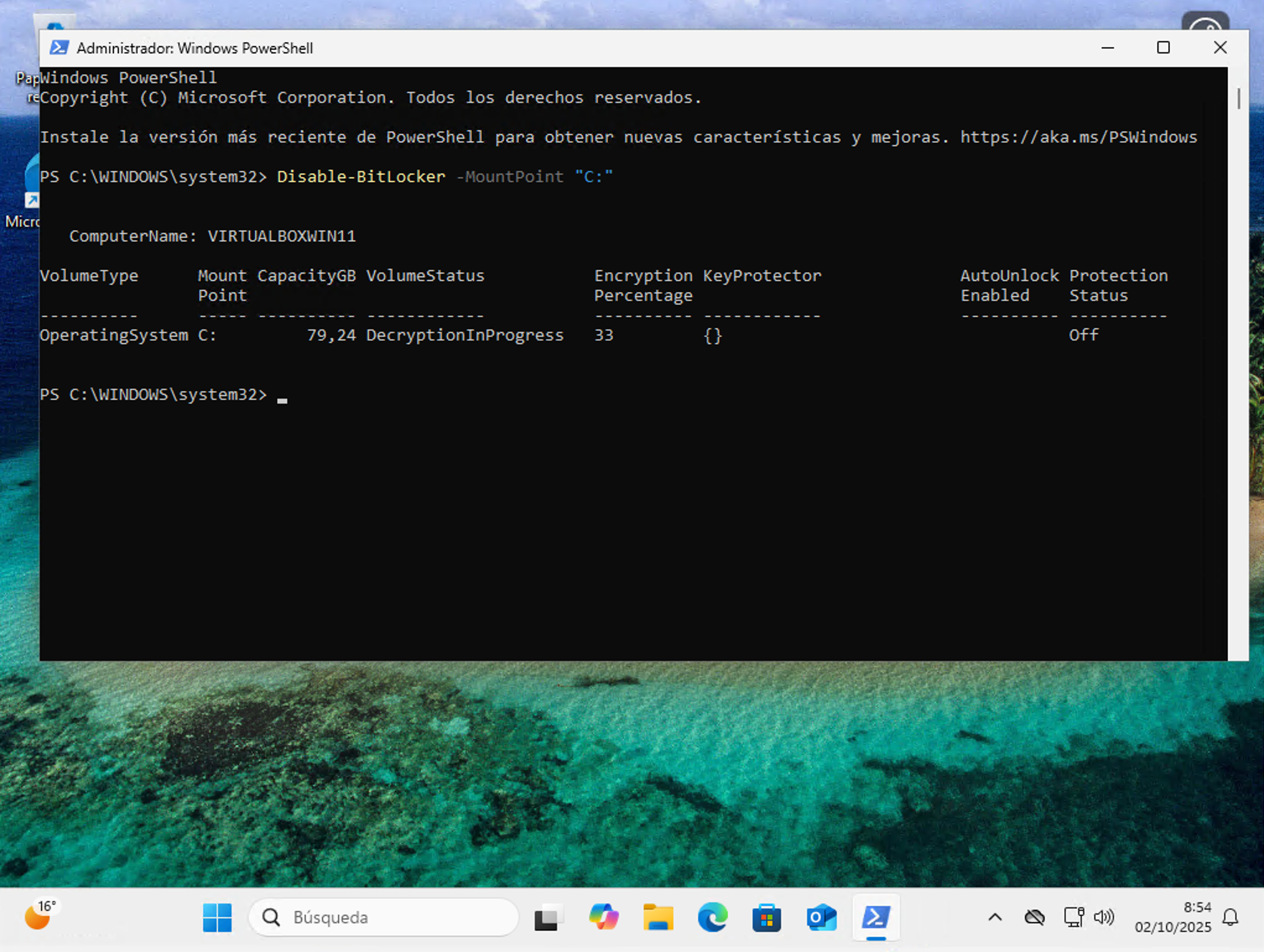The image size is (1264, 952).
Task: Click the Búsqueda search box
Action: pos(384,917)
